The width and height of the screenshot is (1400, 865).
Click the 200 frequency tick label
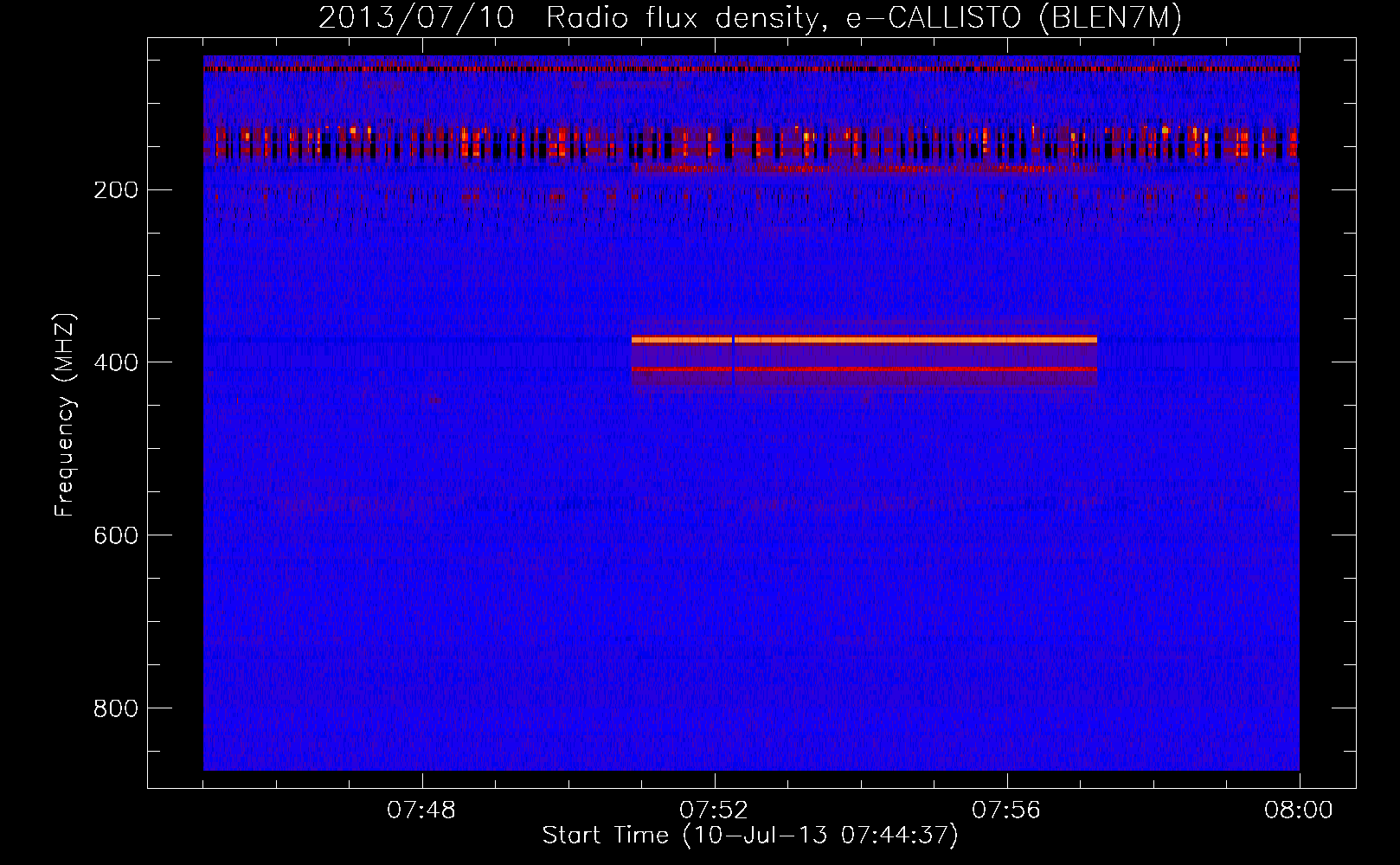coord(116,189)
